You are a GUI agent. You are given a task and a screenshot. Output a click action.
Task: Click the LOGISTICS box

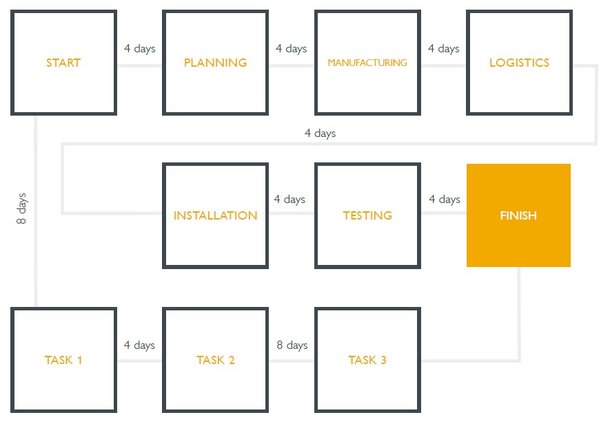point(519,63)
